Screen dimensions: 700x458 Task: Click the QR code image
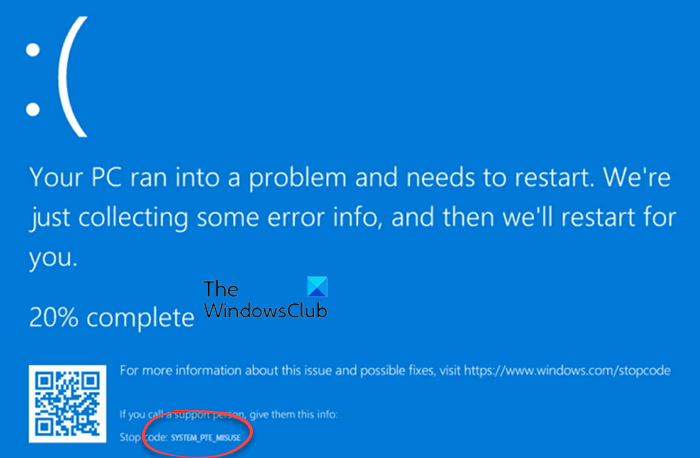pyautogui.click(x=67, y=404)
